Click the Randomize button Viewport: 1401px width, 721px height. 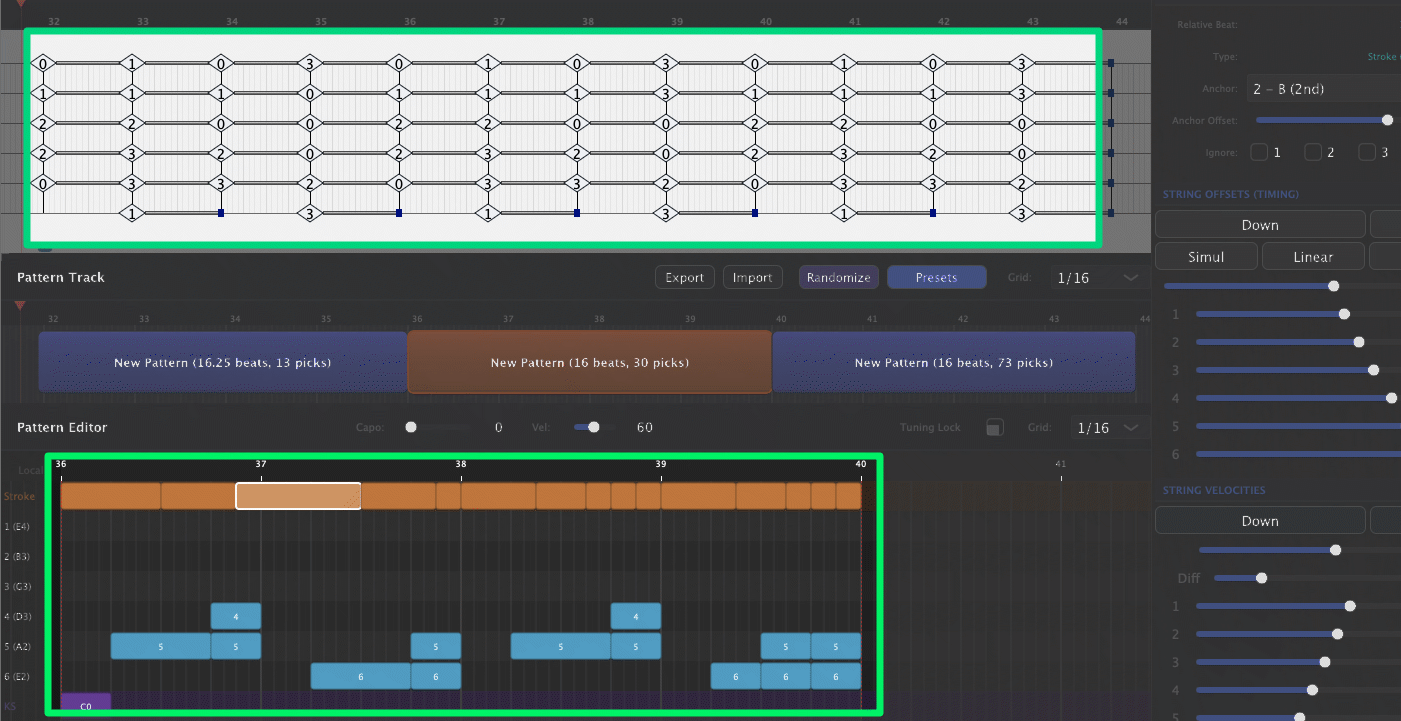click(x=838, y=277)
